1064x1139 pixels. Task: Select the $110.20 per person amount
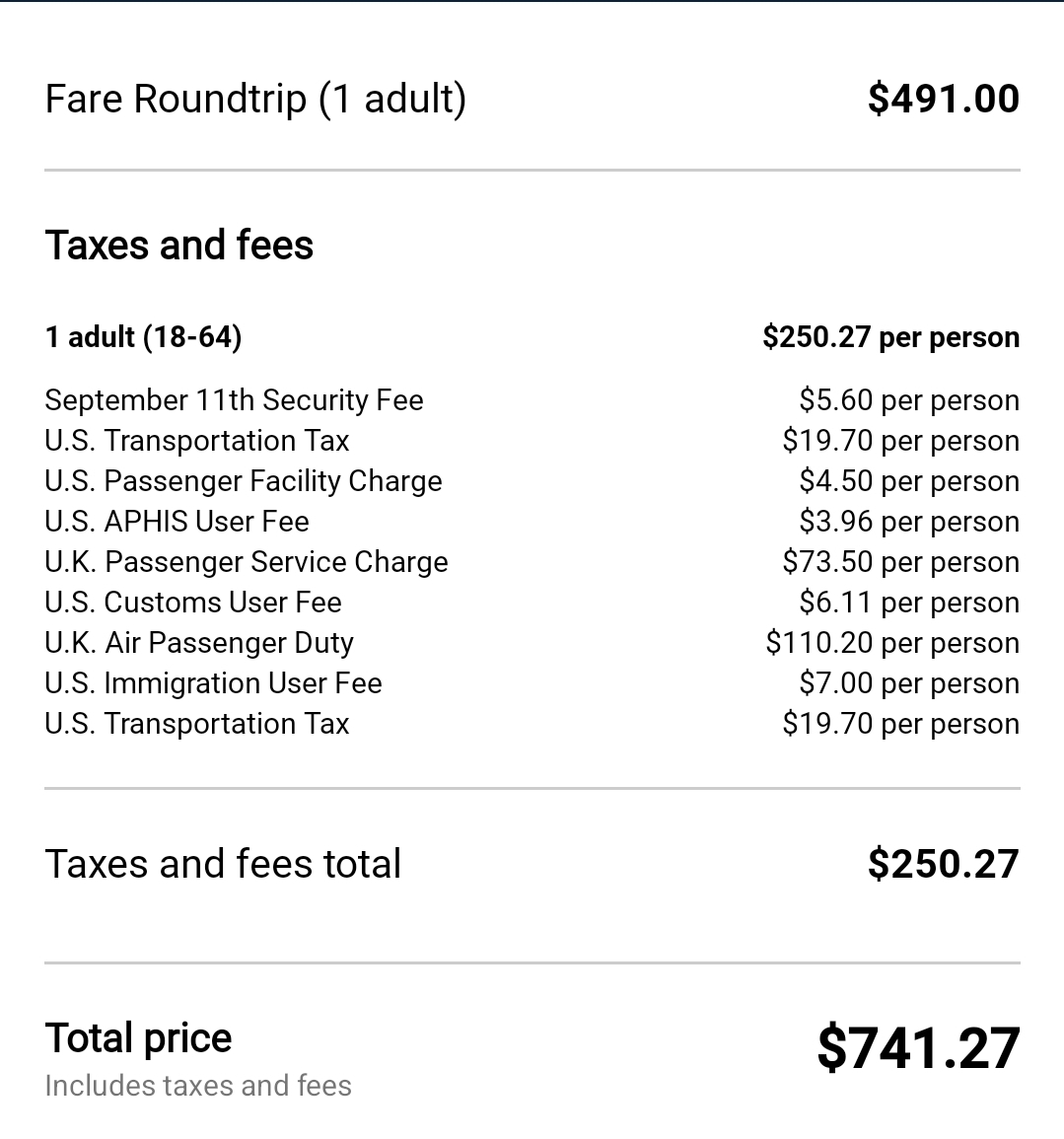coord(892,643)
